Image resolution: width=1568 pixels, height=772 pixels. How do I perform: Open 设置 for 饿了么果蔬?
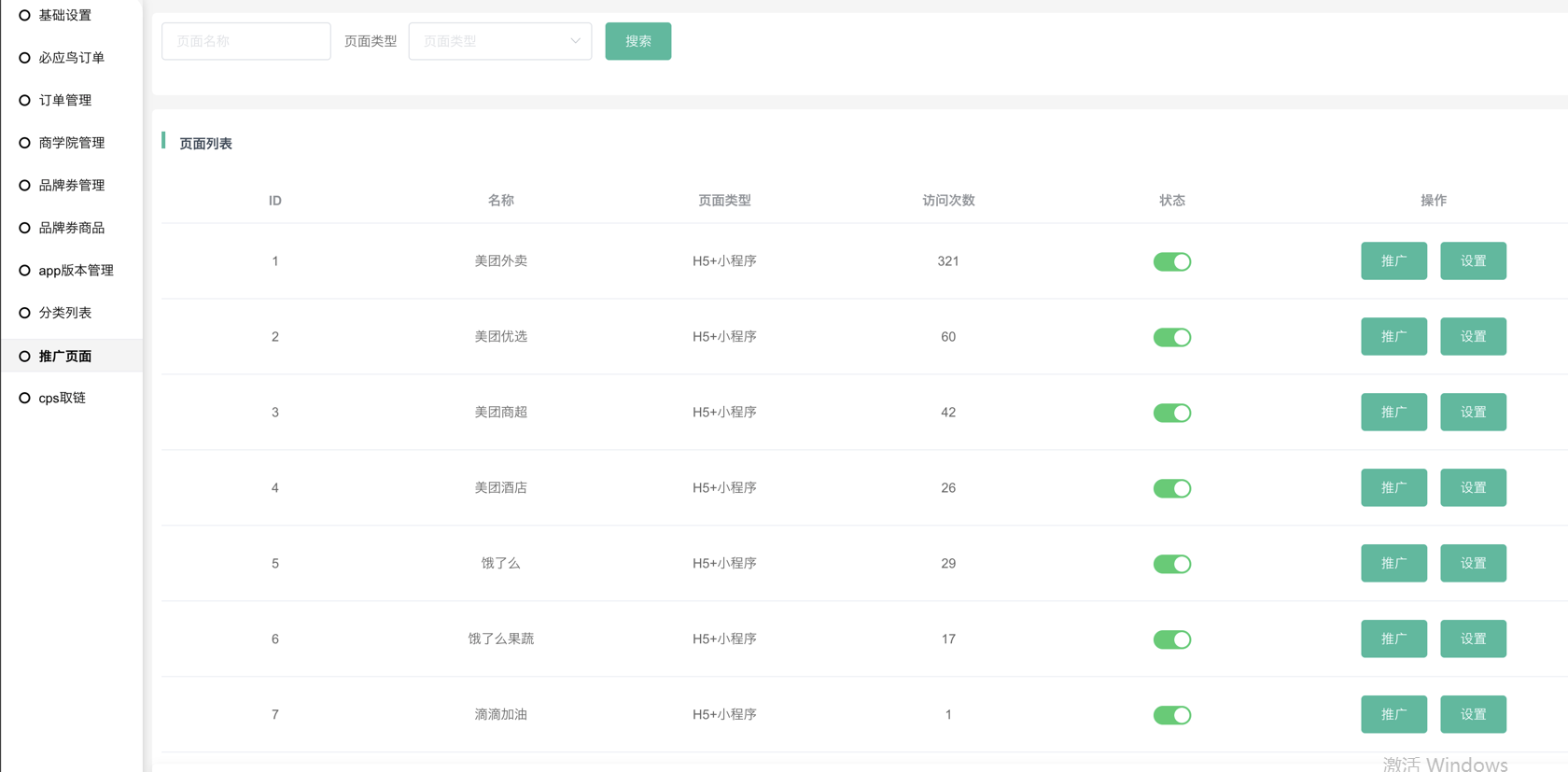(1473, 639)
